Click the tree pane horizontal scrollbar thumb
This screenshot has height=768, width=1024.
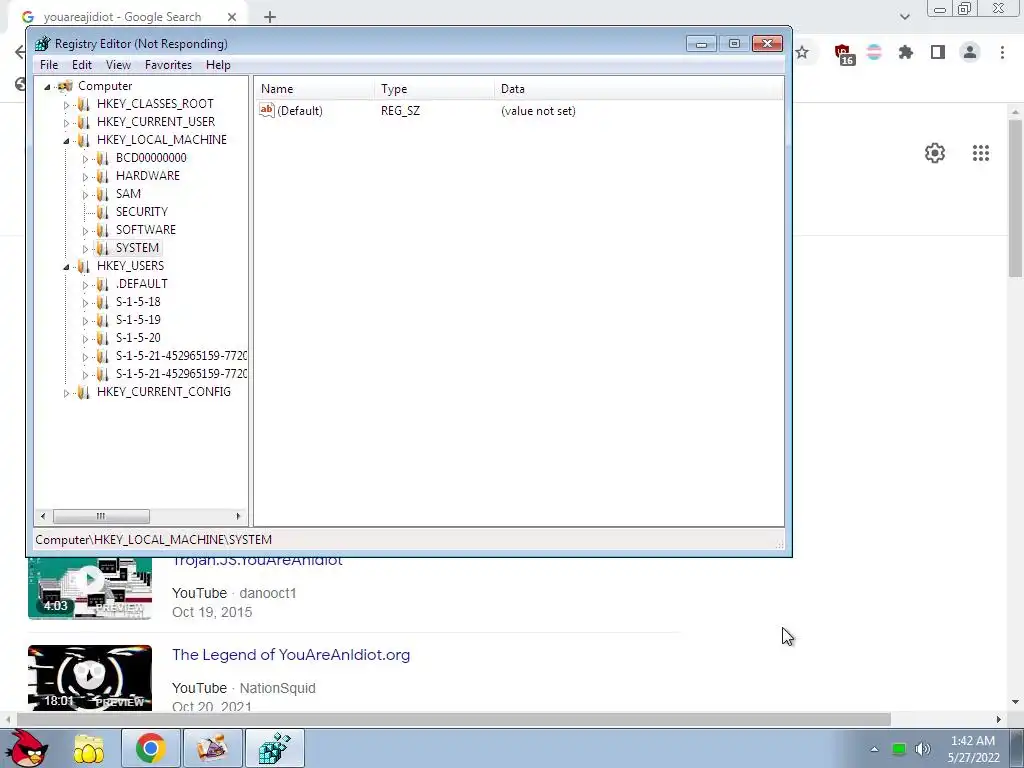(101, 517)
